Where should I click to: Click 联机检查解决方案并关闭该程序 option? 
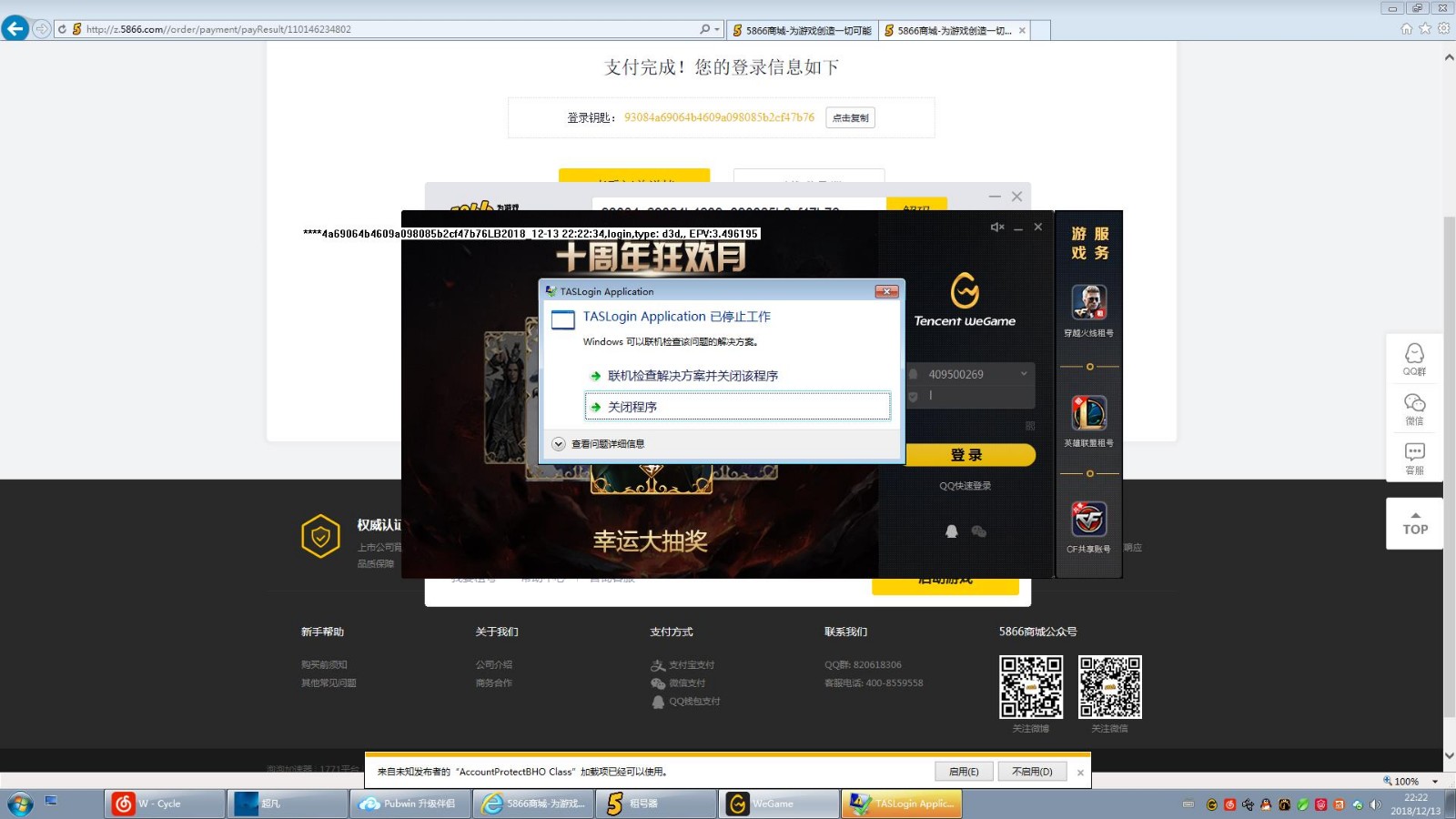(x=692, y=376)
